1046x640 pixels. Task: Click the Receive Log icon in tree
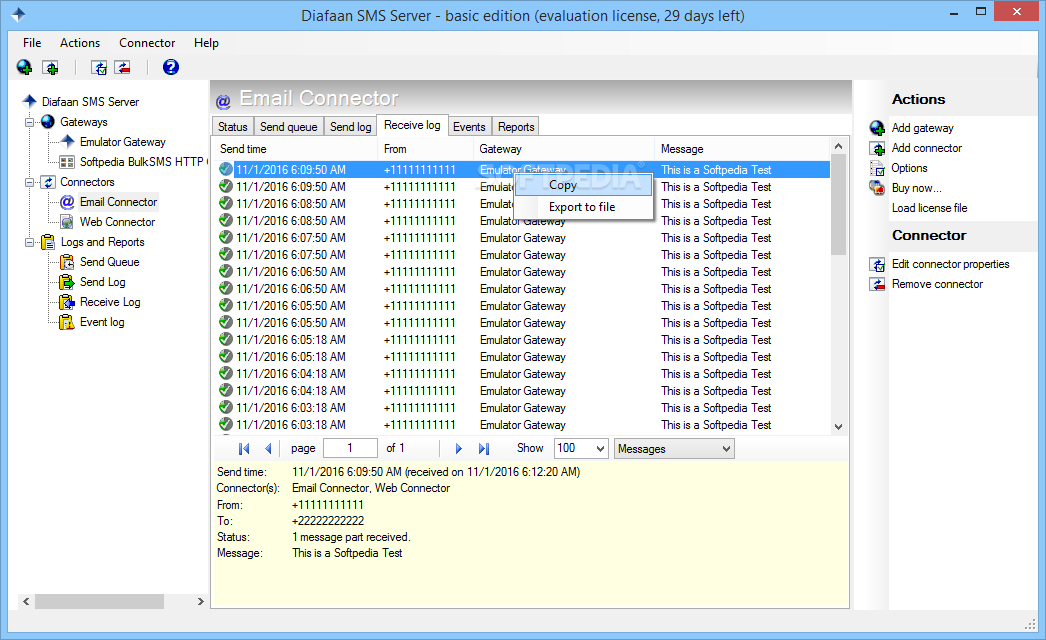click(67, 302)
